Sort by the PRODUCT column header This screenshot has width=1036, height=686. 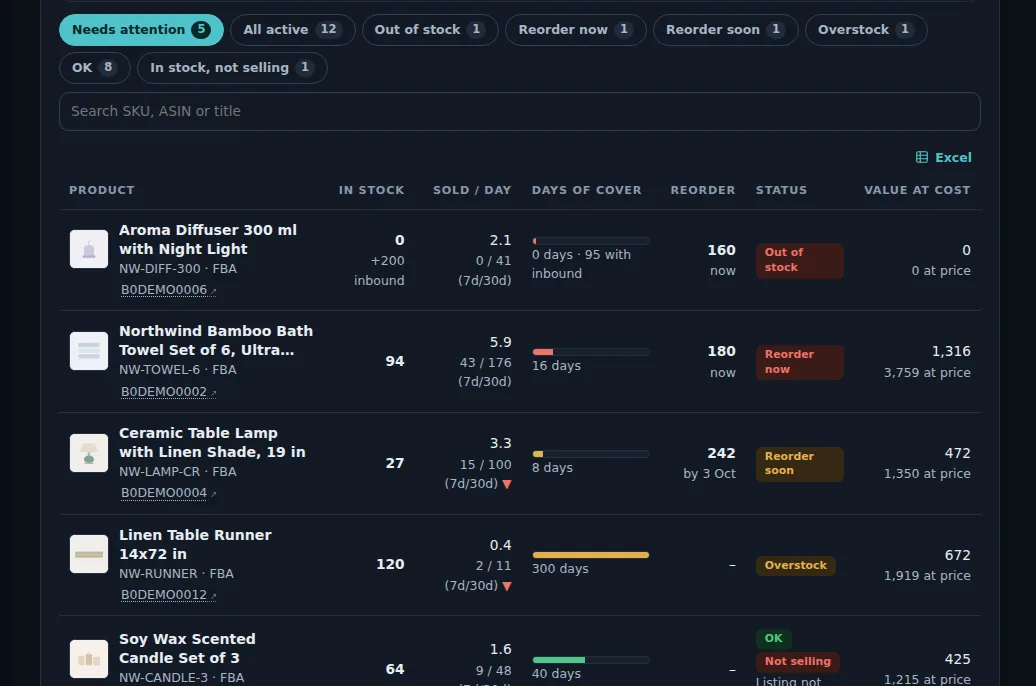pos(102,190)
